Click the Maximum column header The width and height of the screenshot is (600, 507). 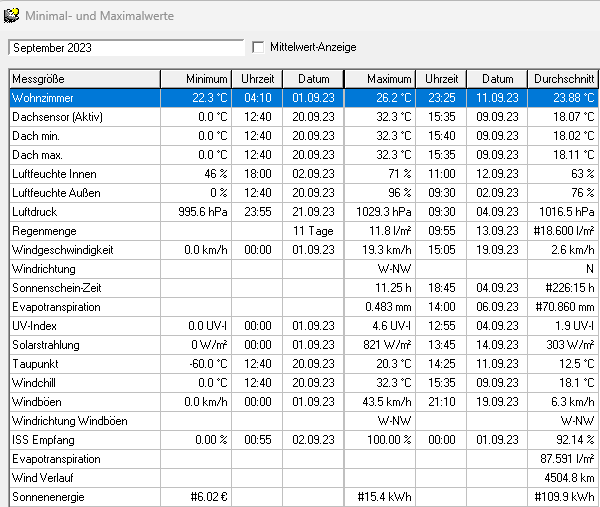pyautogui.click(x=380, y=79)
